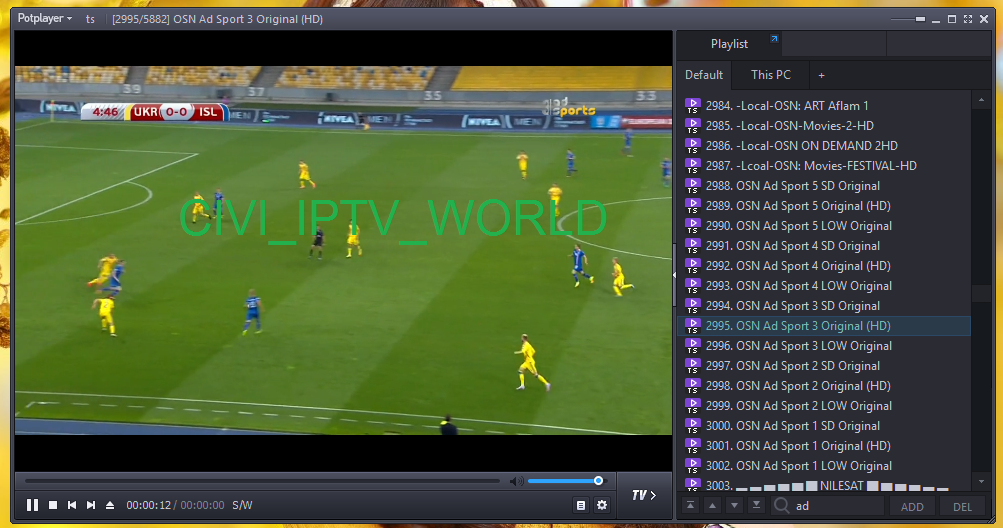Skip to previous playlist item
The image size is (1003, 528).
click(72, 506)
